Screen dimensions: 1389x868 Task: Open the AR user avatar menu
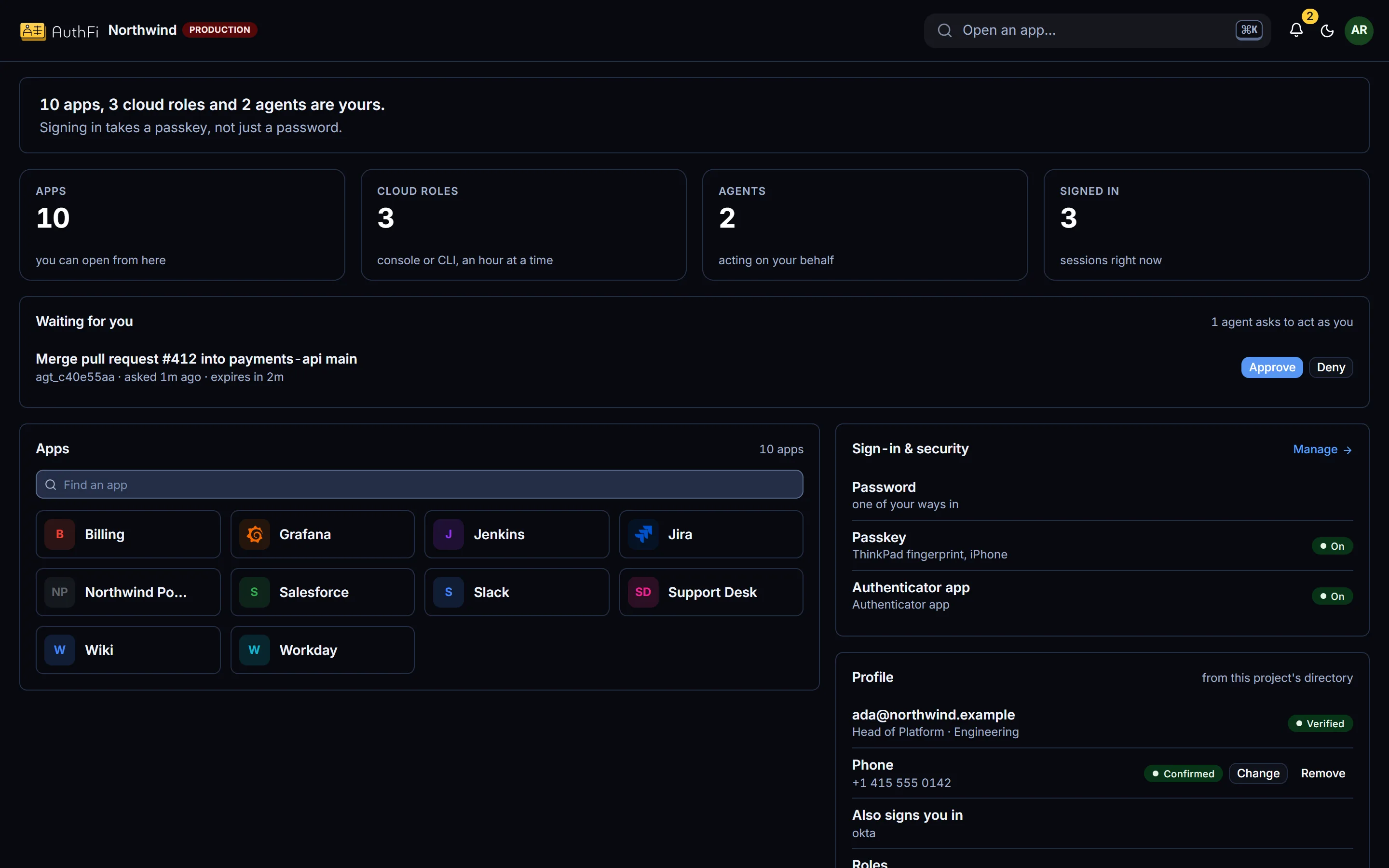pos(1359,30)
